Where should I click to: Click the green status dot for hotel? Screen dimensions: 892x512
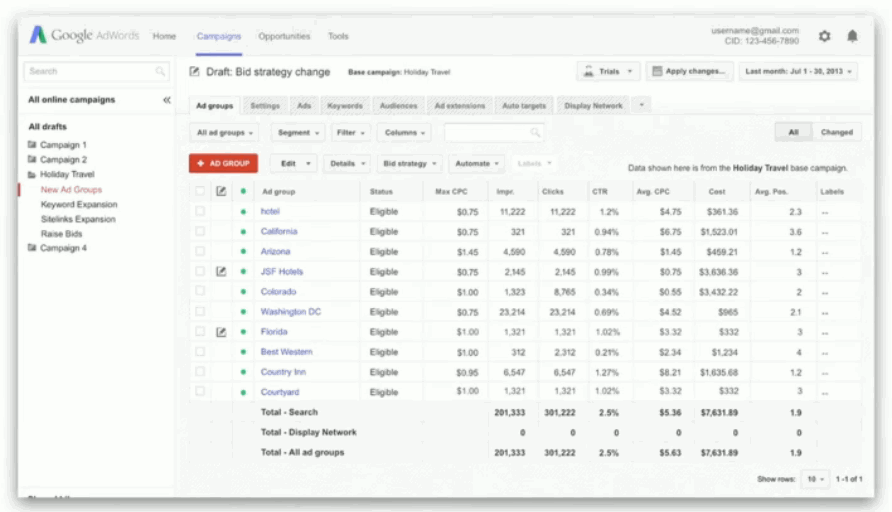(243, 212)
